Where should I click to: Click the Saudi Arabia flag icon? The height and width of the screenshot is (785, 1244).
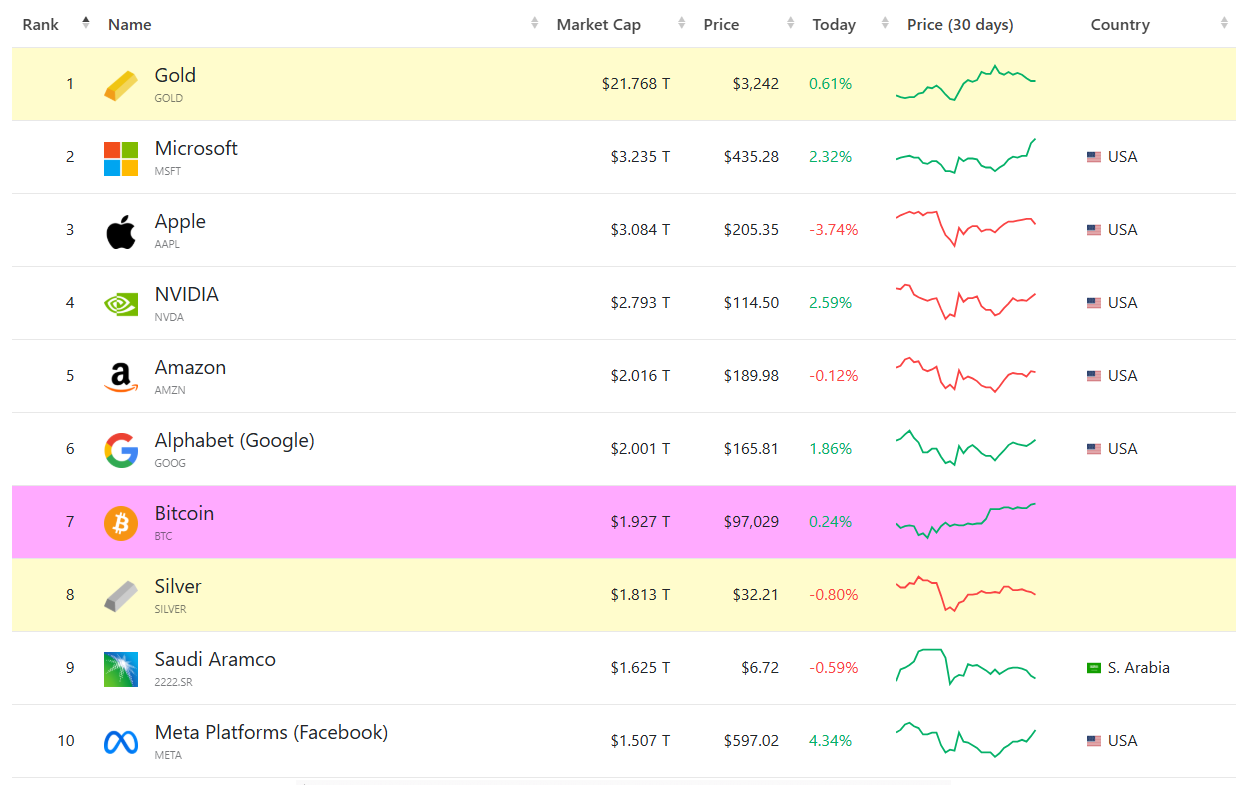[x=1094, y=668]
